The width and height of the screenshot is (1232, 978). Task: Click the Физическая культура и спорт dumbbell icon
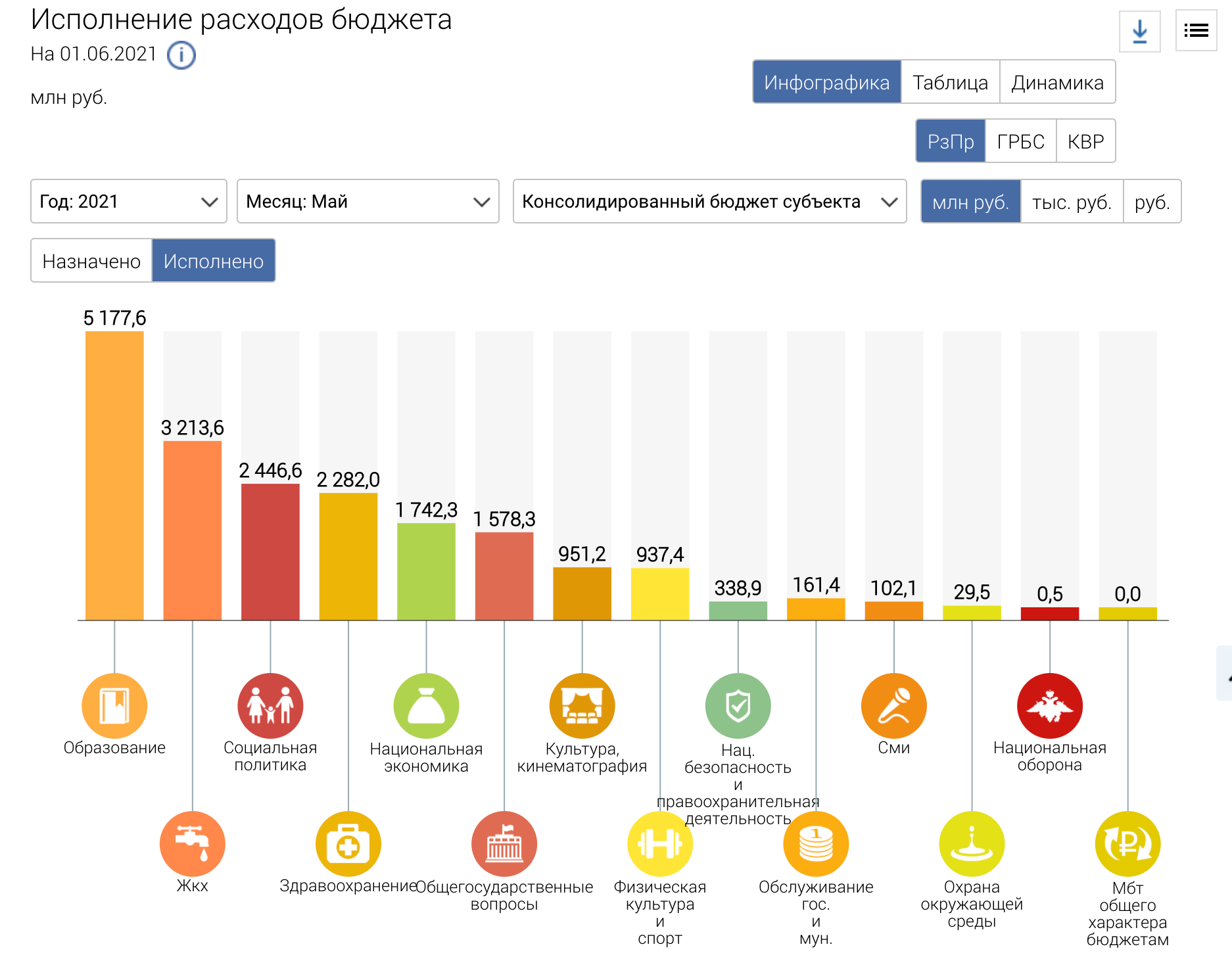[660, 844]
